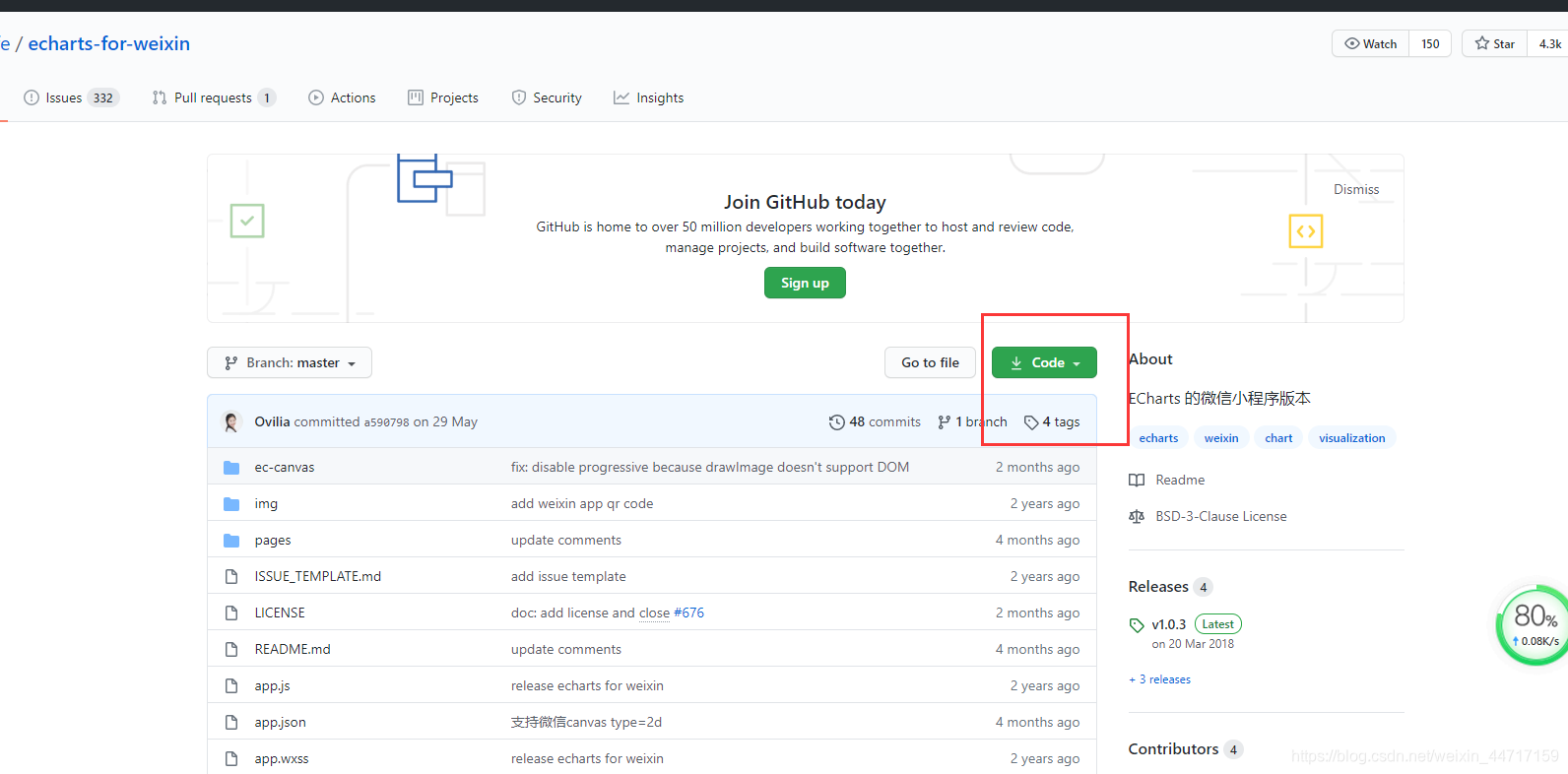The width and height of the screenshot is (1568, 774).
Task: Click the Security shield icon
Action: tap(519, 97)
